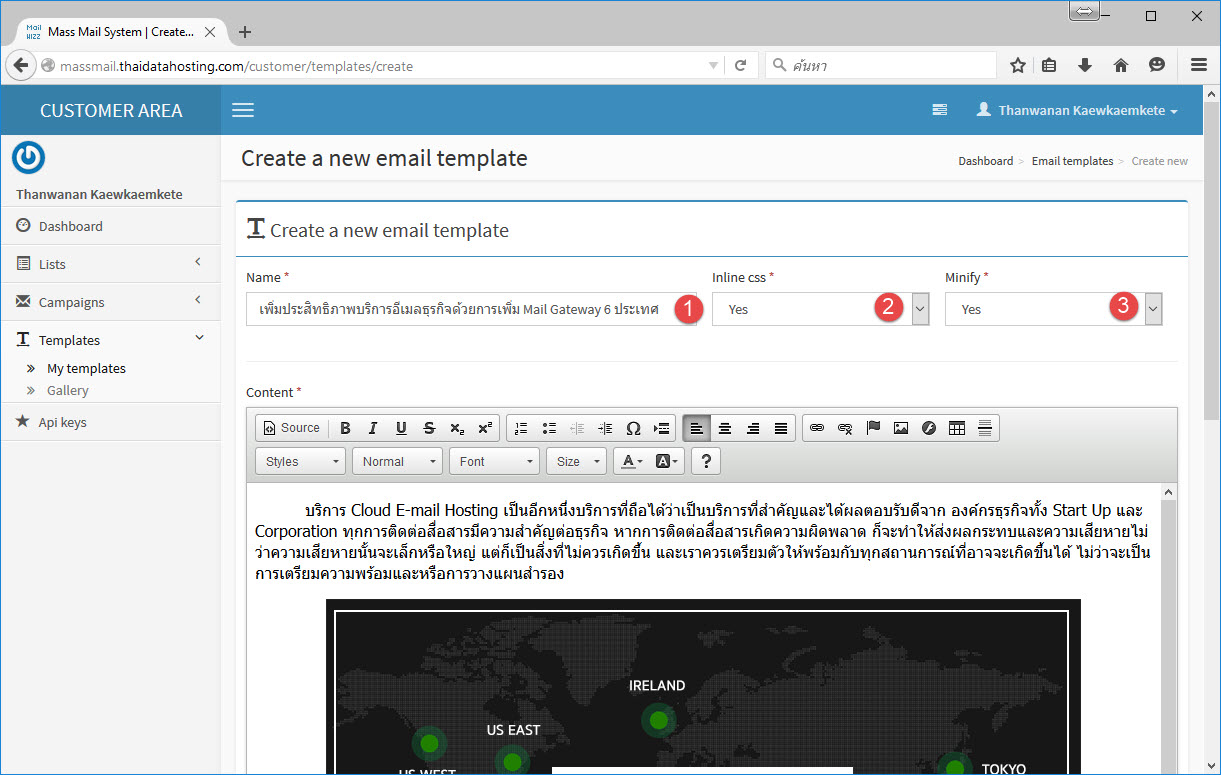Open the Inline css dropdown

[x=820, y=309]
